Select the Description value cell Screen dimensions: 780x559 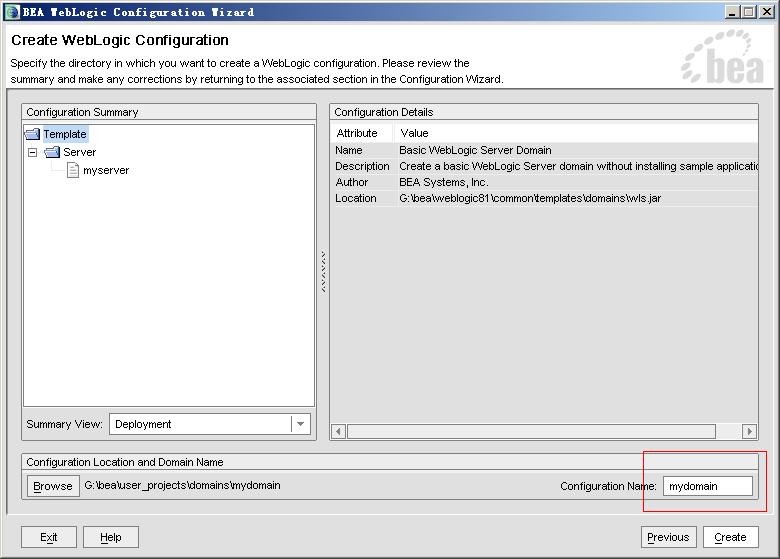[577, 166]
